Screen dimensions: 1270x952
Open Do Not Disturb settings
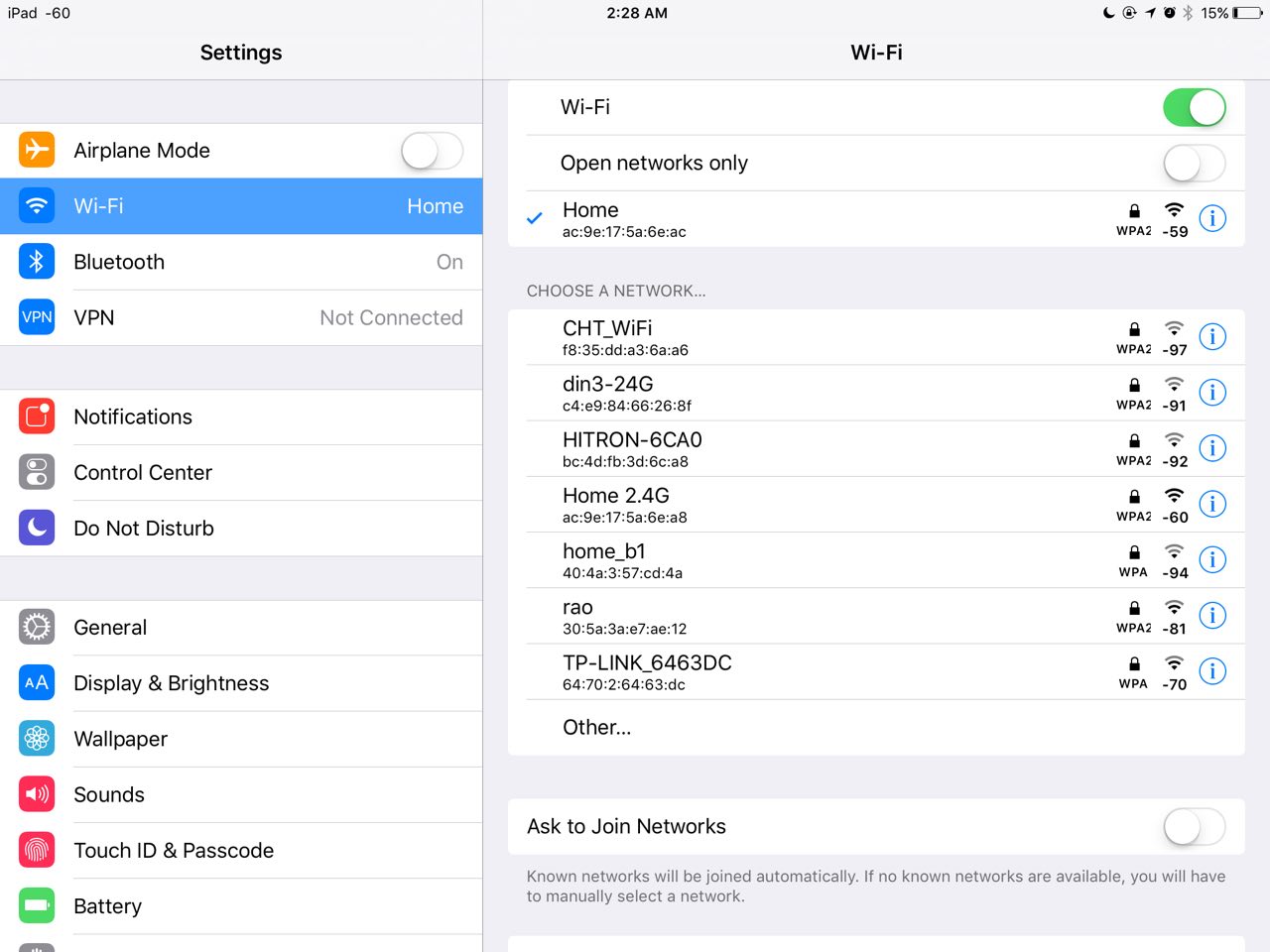click(241, 528)
